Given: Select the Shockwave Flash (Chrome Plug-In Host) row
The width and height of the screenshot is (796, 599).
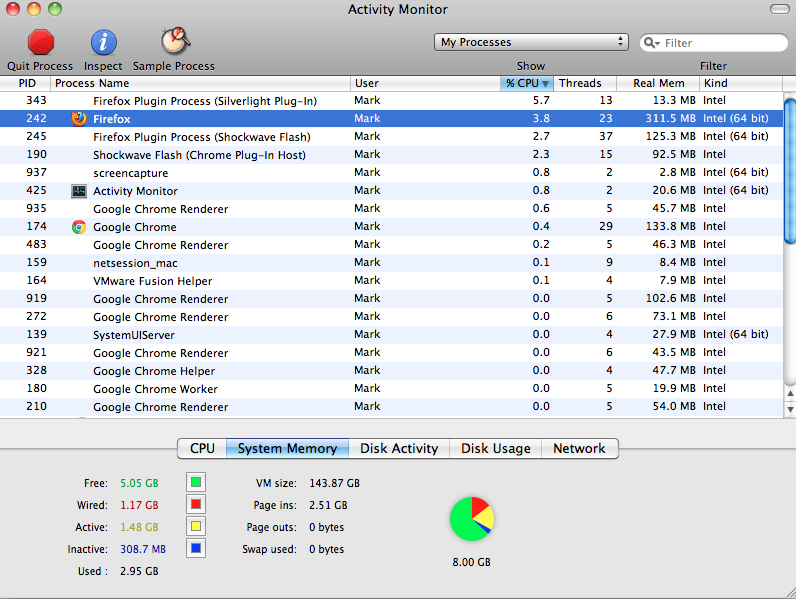Looking at the screenshot, I should 391,155.
